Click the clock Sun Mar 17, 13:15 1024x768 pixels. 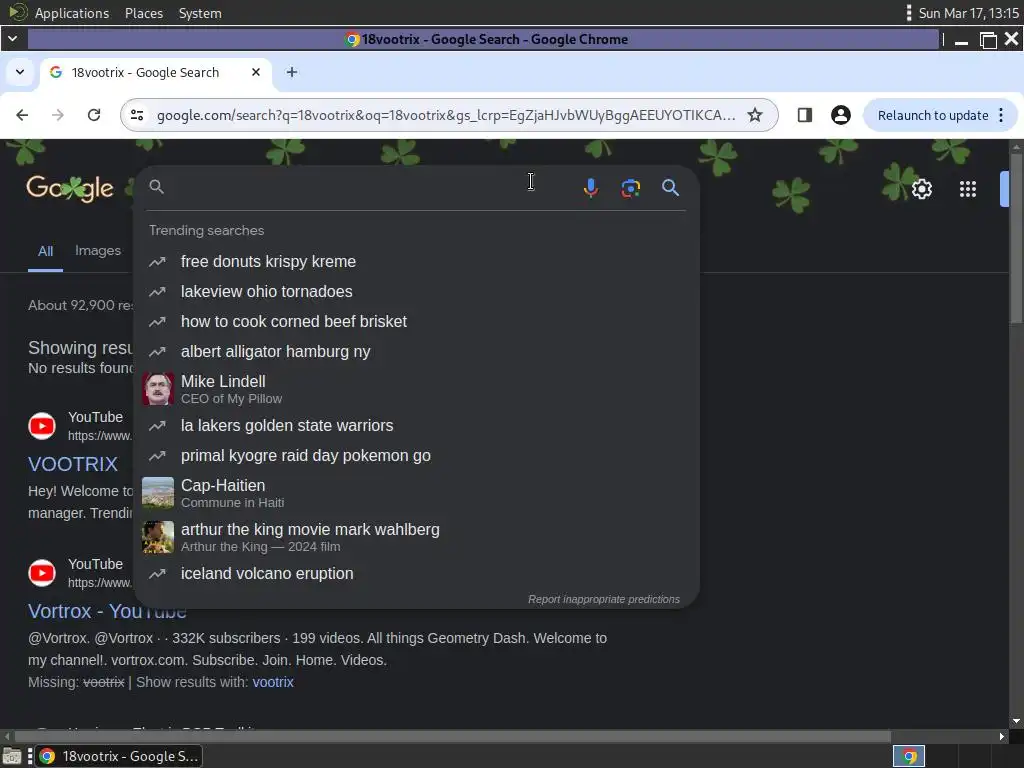point(968,13)
